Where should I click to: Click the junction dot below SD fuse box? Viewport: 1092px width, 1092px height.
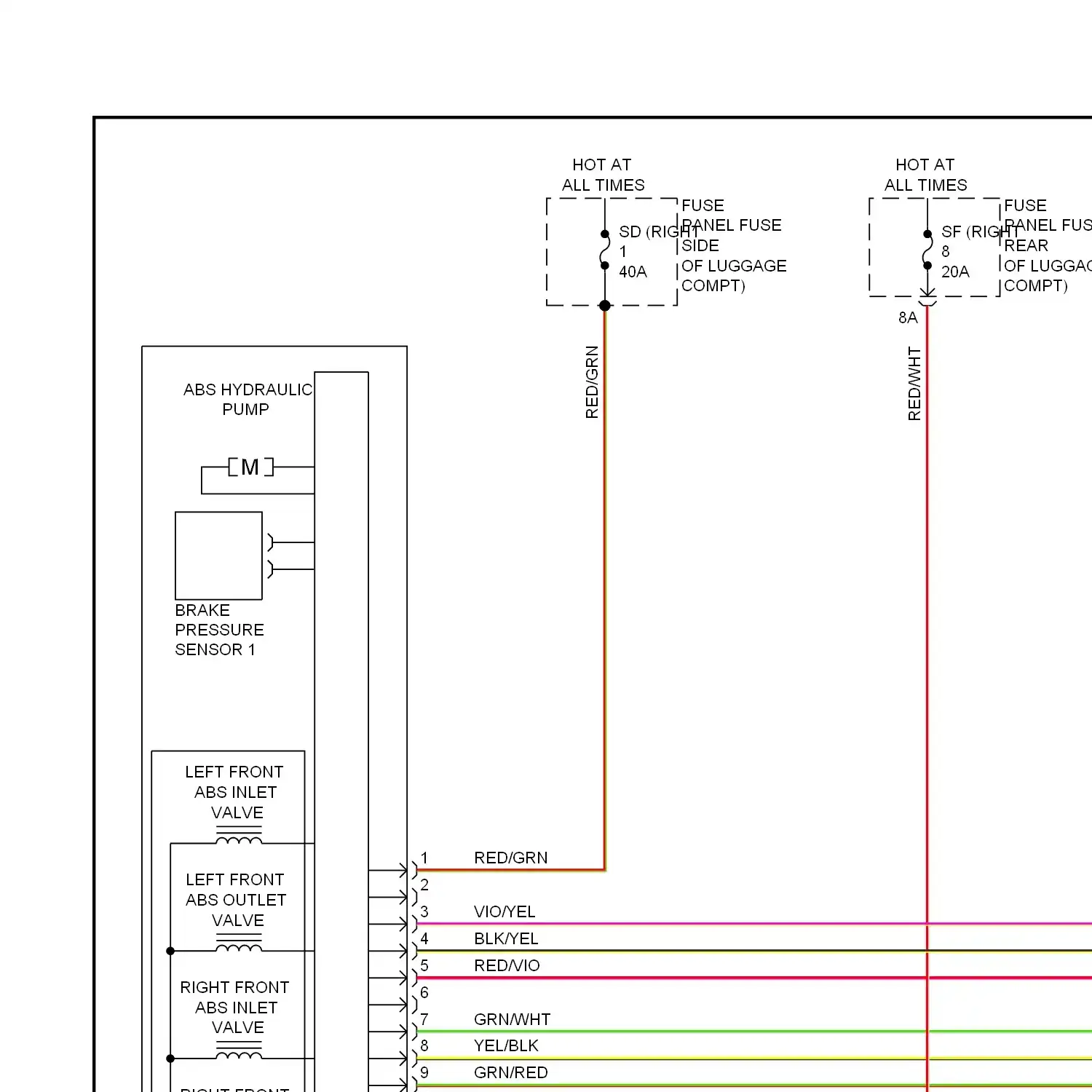(x=605, y=306)
